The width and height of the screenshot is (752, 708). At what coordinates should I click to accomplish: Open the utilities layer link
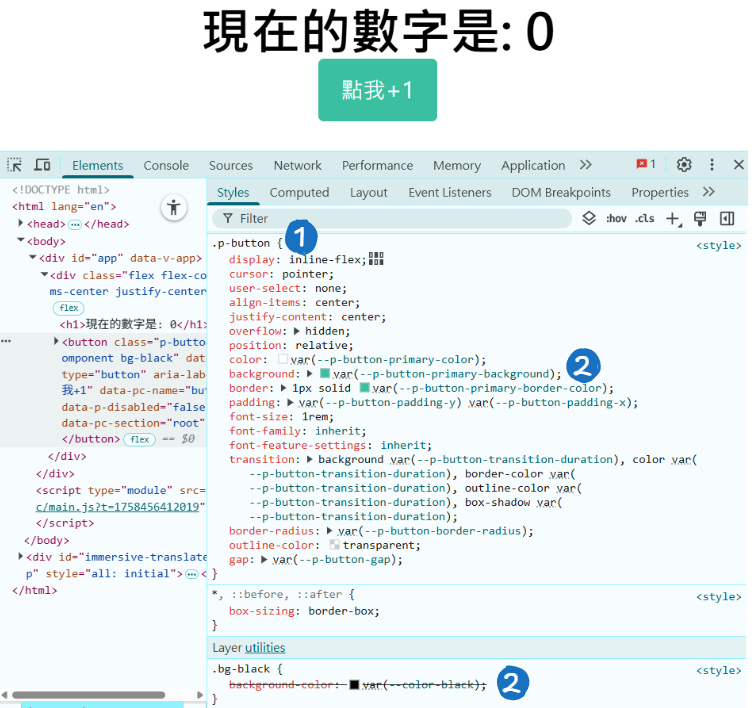pyautogui.click(x=265, y=648)
